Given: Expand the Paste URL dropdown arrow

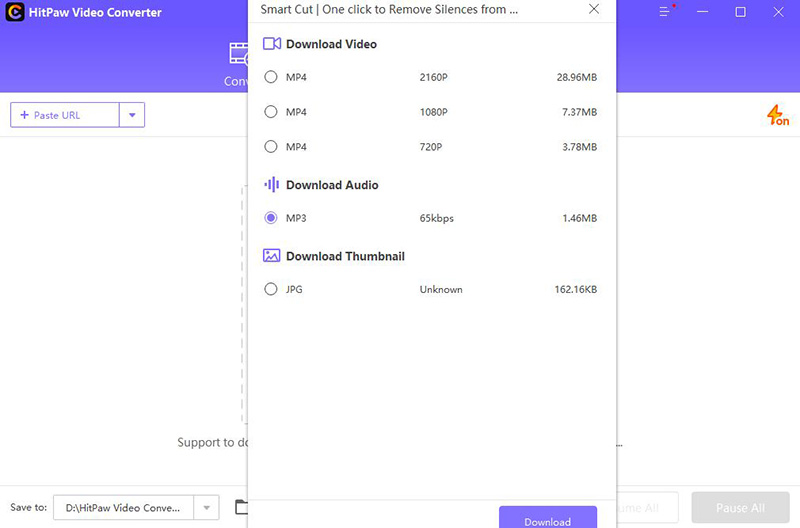Looking at the screenshot, I should 132,115.
